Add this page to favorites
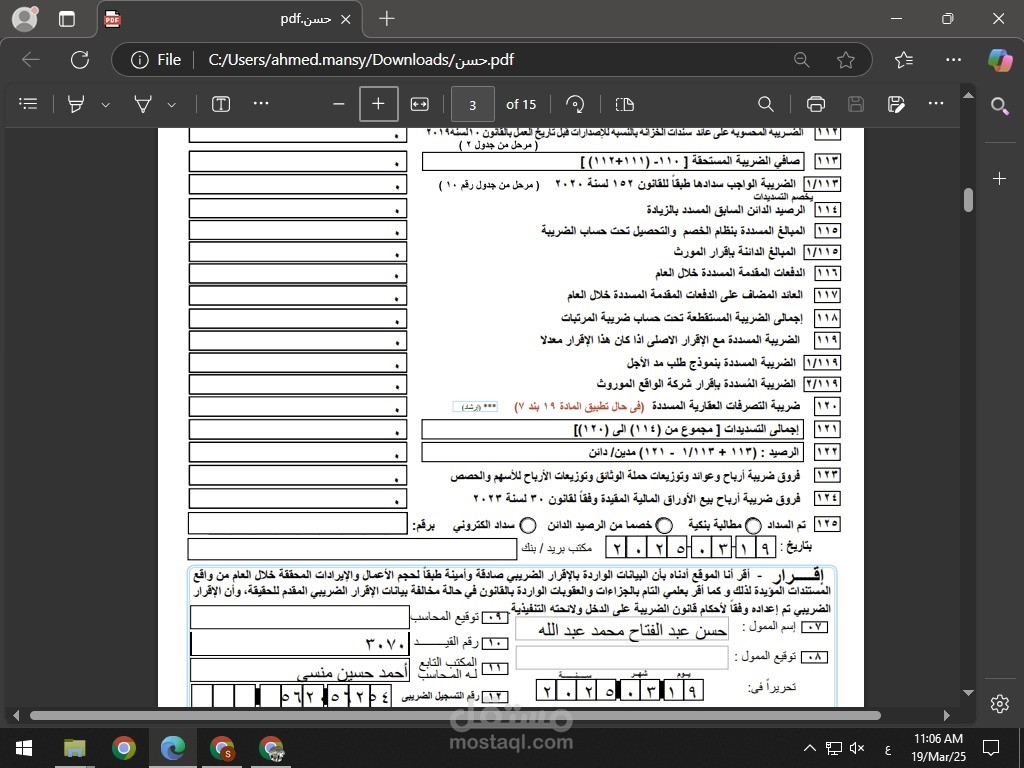 pos(846,60)
